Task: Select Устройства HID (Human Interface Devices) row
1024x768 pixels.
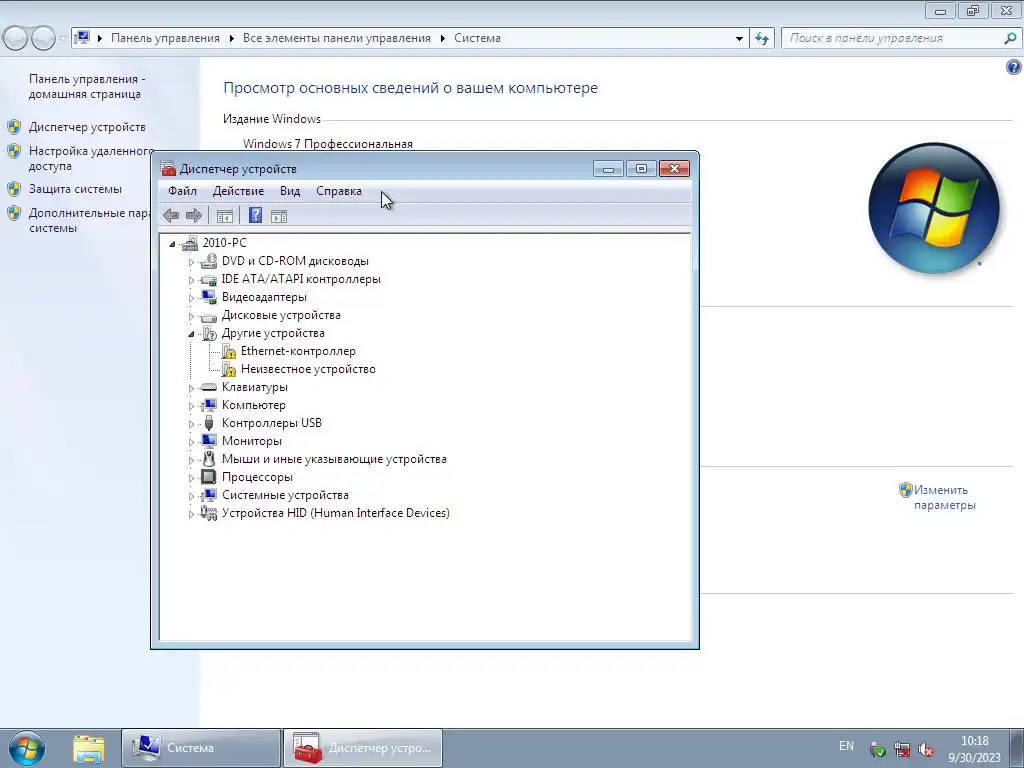Action: (x=336, y=513)
